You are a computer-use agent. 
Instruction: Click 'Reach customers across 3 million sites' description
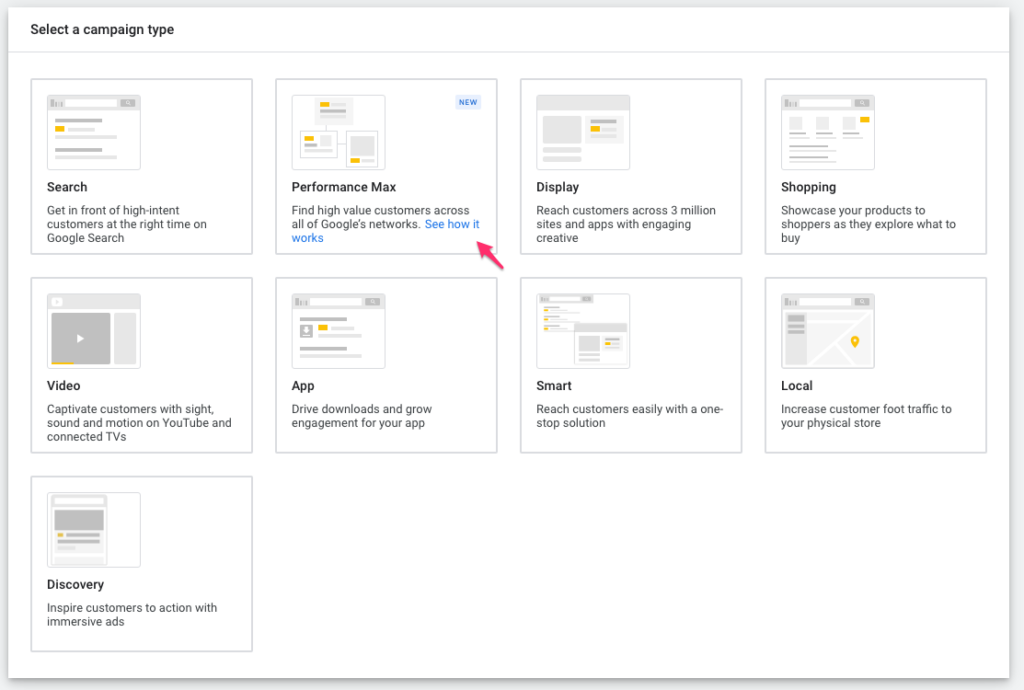pos(626,224)
